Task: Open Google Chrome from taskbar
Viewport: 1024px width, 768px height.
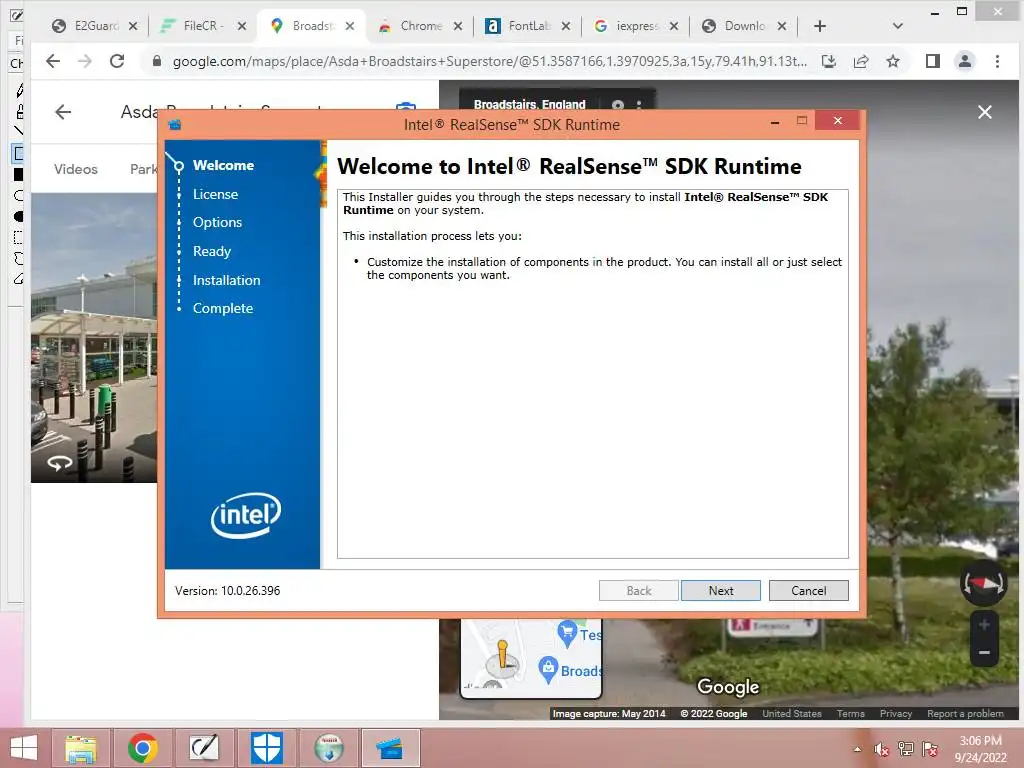Action: click(142, 748)
